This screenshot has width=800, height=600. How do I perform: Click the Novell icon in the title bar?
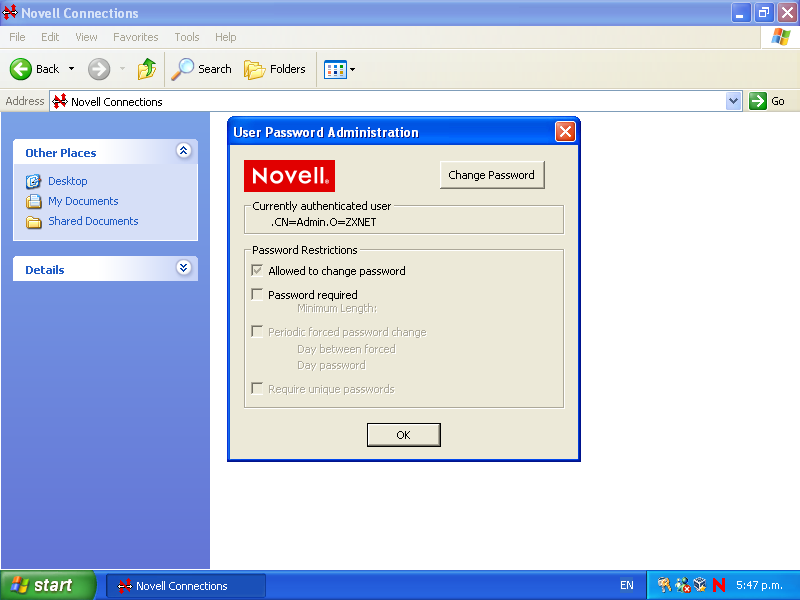click(10, 12)
